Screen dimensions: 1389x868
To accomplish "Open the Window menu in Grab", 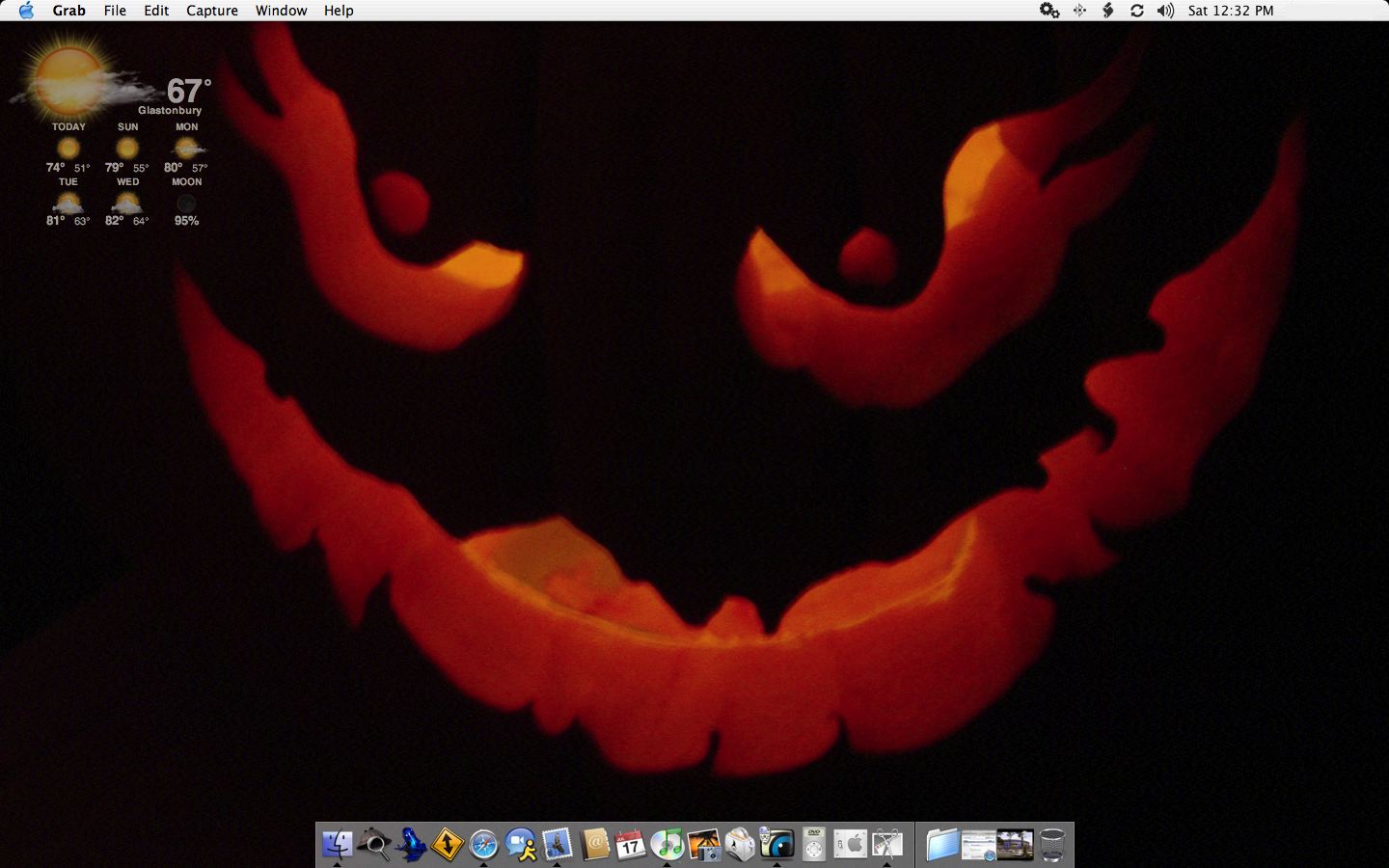I will pyautogui.click(x=281, y=11).
